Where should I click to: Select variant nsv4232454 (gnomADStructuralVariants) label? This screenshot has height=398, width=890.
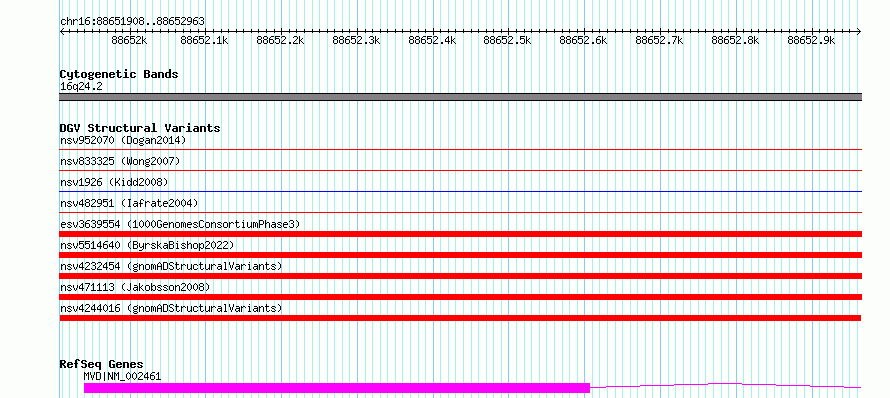click(171, 266)
